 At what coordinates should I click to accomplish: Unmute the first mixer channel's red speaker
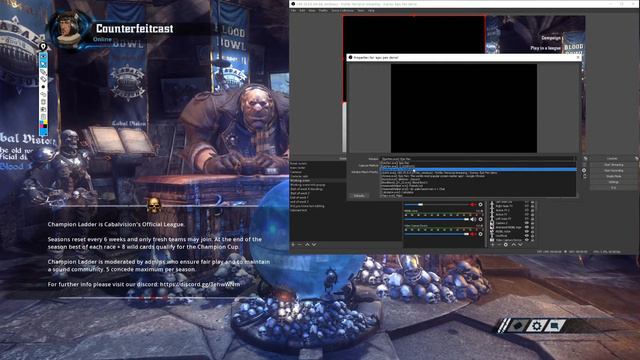coord(473,204)
